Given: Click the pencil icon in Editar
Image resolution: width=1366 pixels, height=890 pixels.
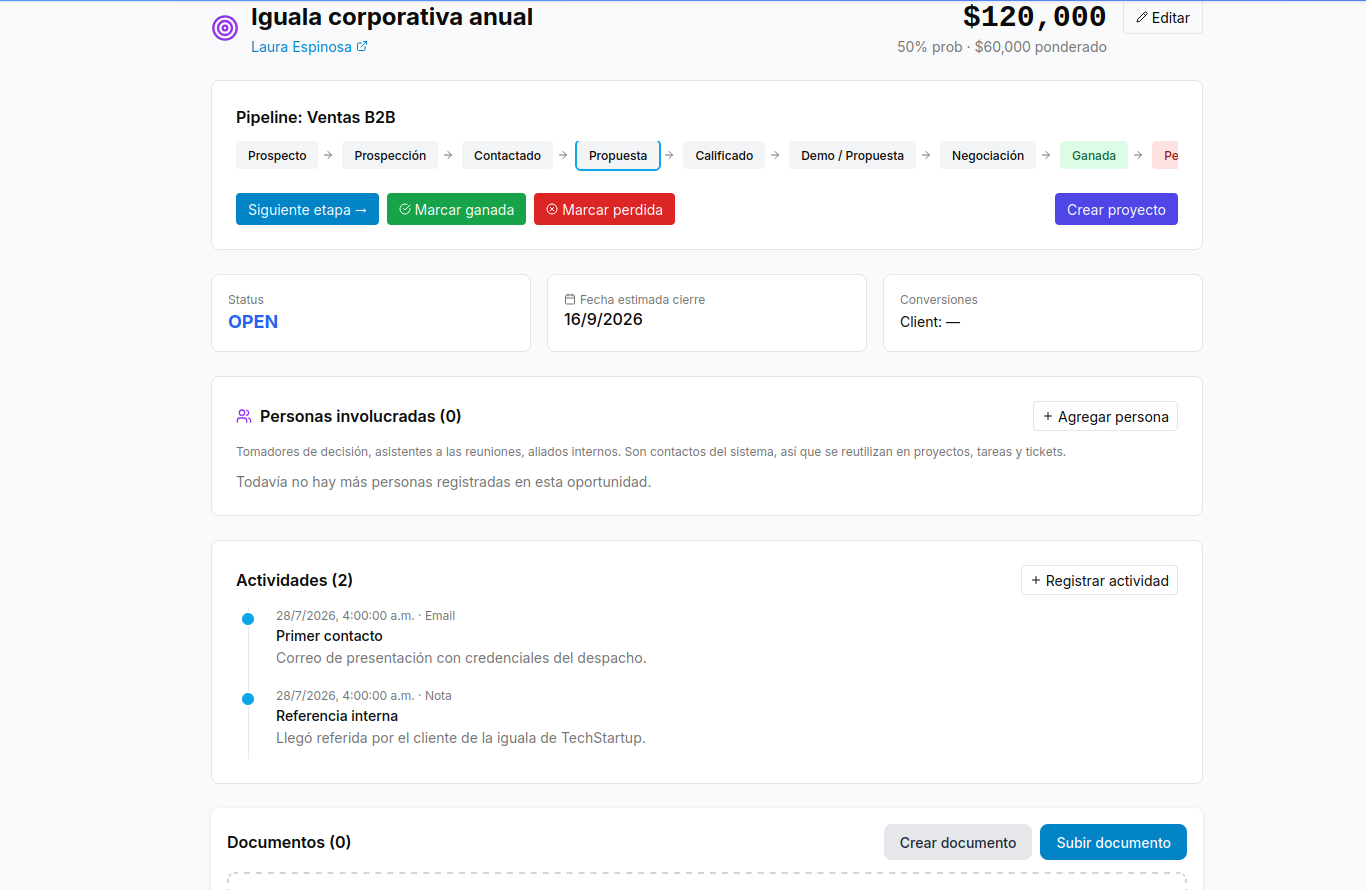Looking at the screenshot, I should 1142,18.
